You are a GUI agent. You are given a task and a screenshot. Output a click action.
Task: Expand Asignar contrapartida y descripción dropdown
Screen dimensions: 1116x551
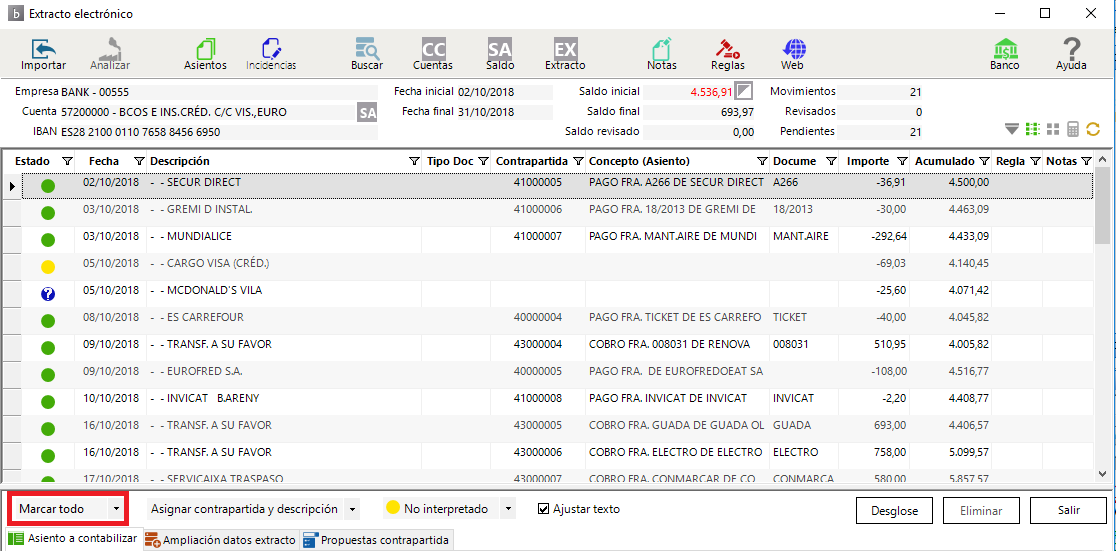(352, 509)
